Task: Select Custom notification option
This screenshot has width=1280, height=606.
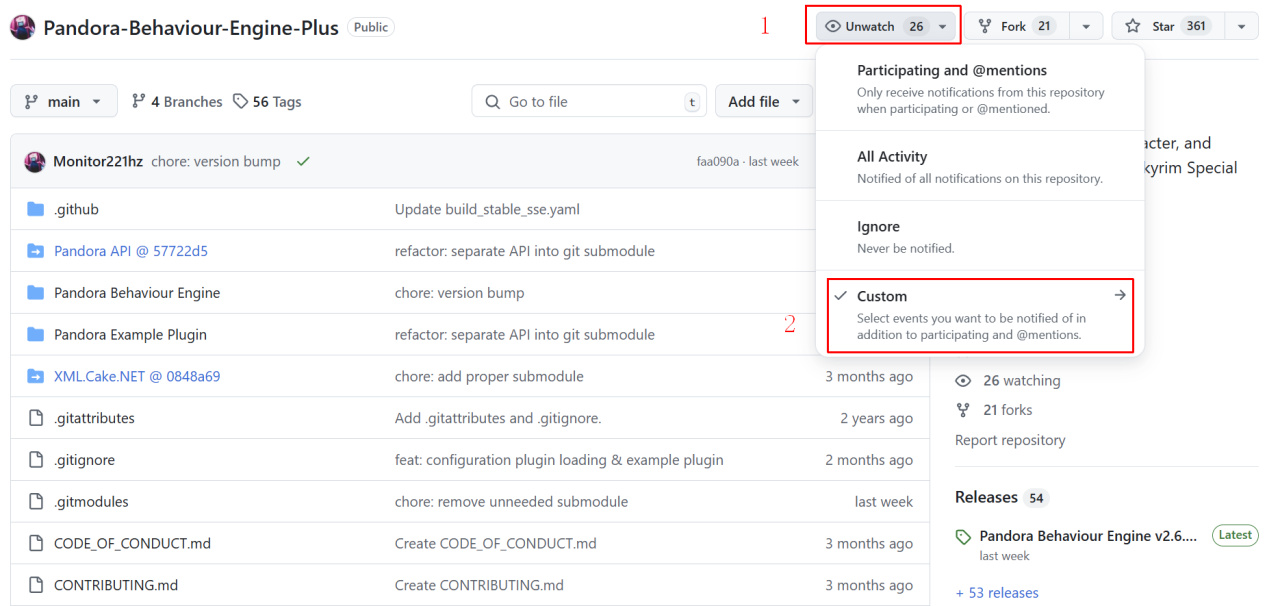Action: point(980,315)
